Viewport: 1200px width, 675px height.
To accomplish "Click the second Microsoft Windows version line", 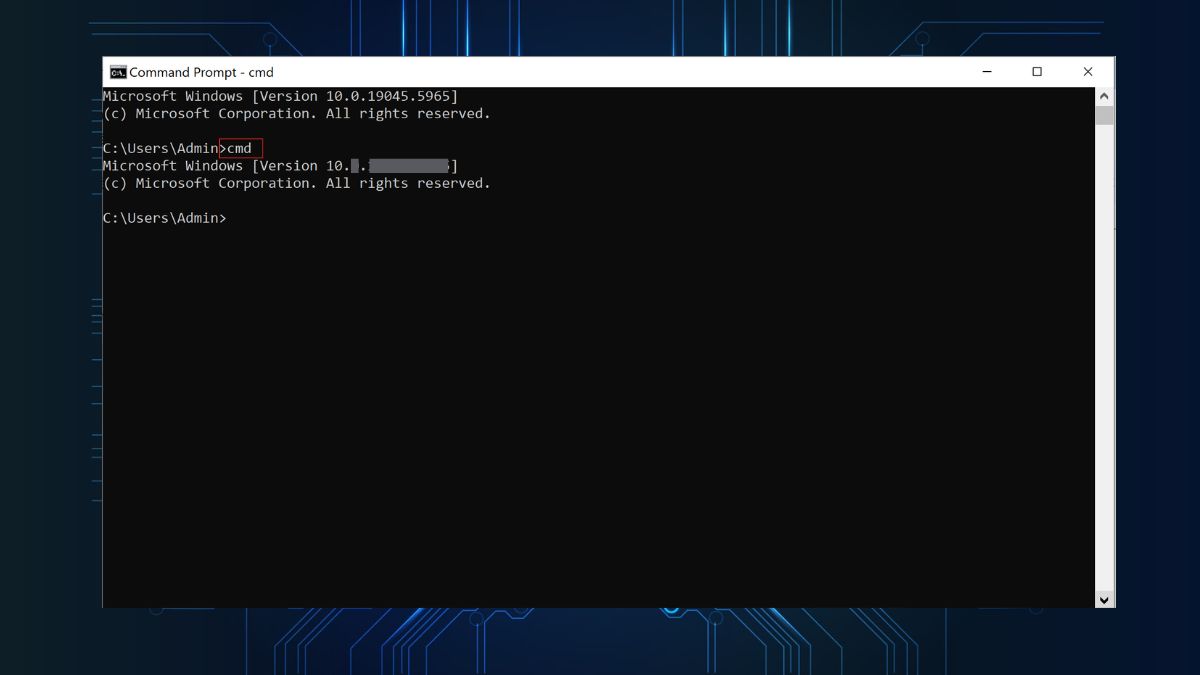I will (x=280, y=166).
